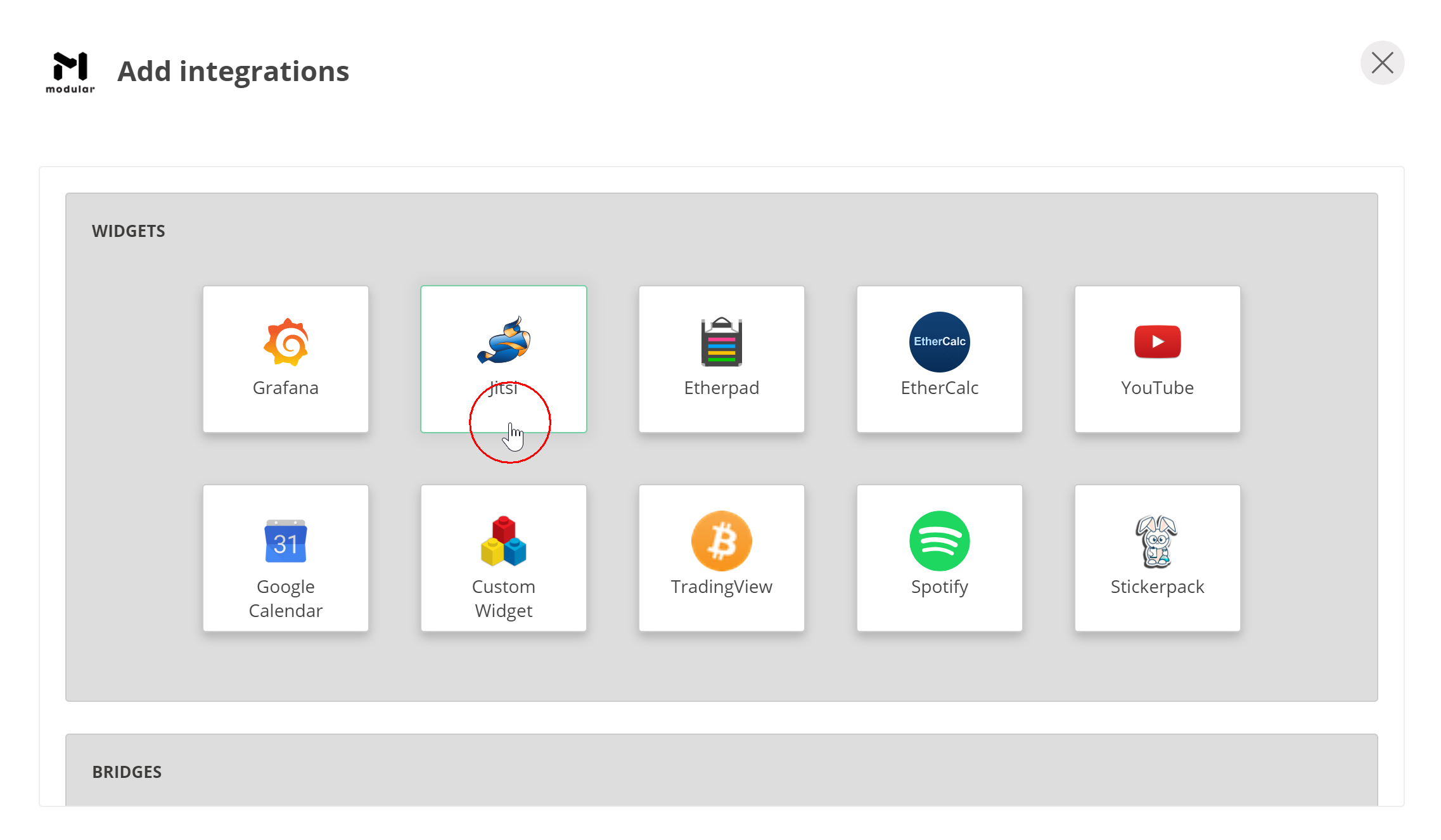Click the Grafana label text
This screenshot has width=1441, height=840.
click(286, 388)
